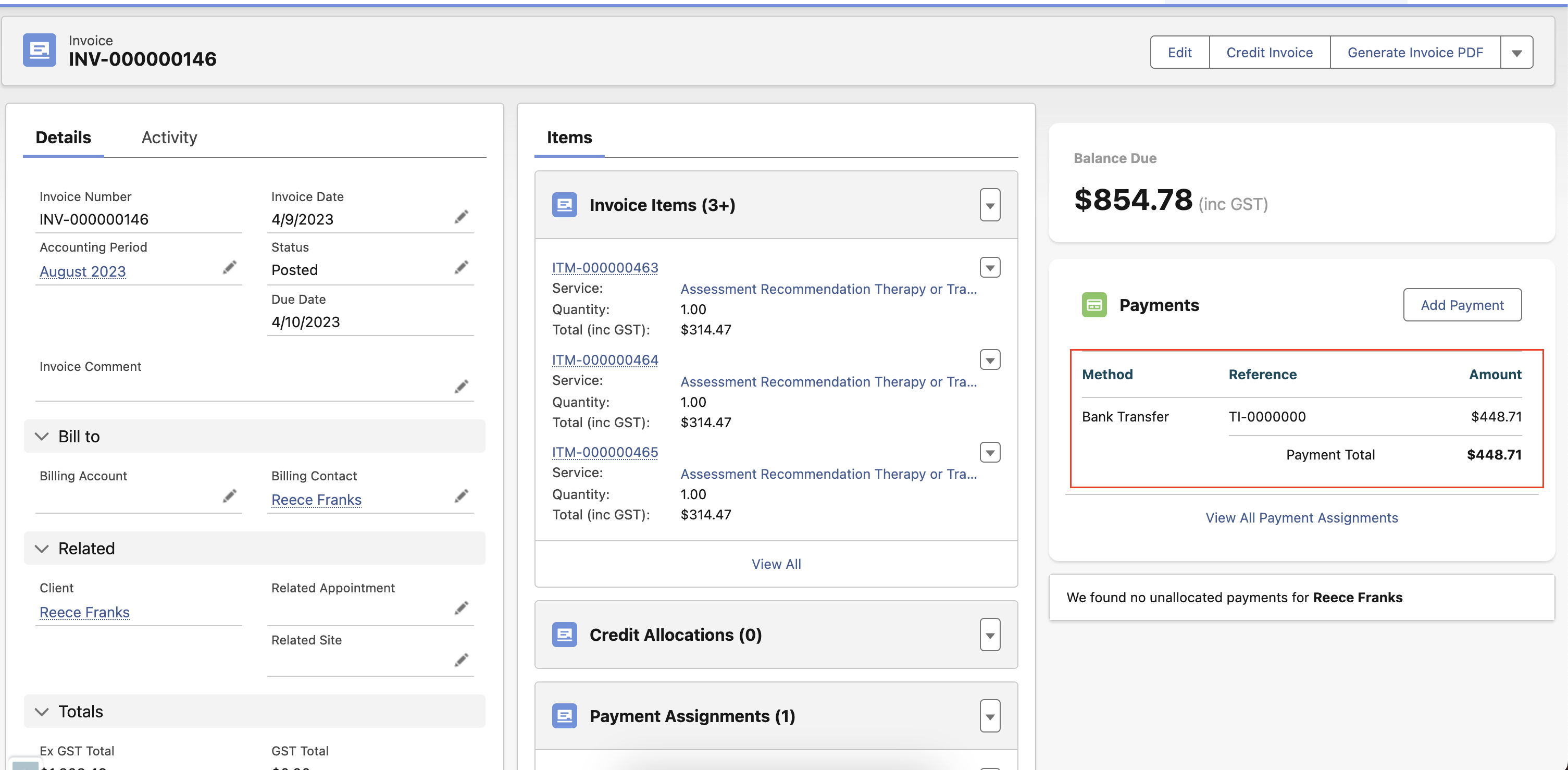This screenshot has width=1568, height=770.
Task: Open the Invoice Items section dropdown menu
Action: 990,205
